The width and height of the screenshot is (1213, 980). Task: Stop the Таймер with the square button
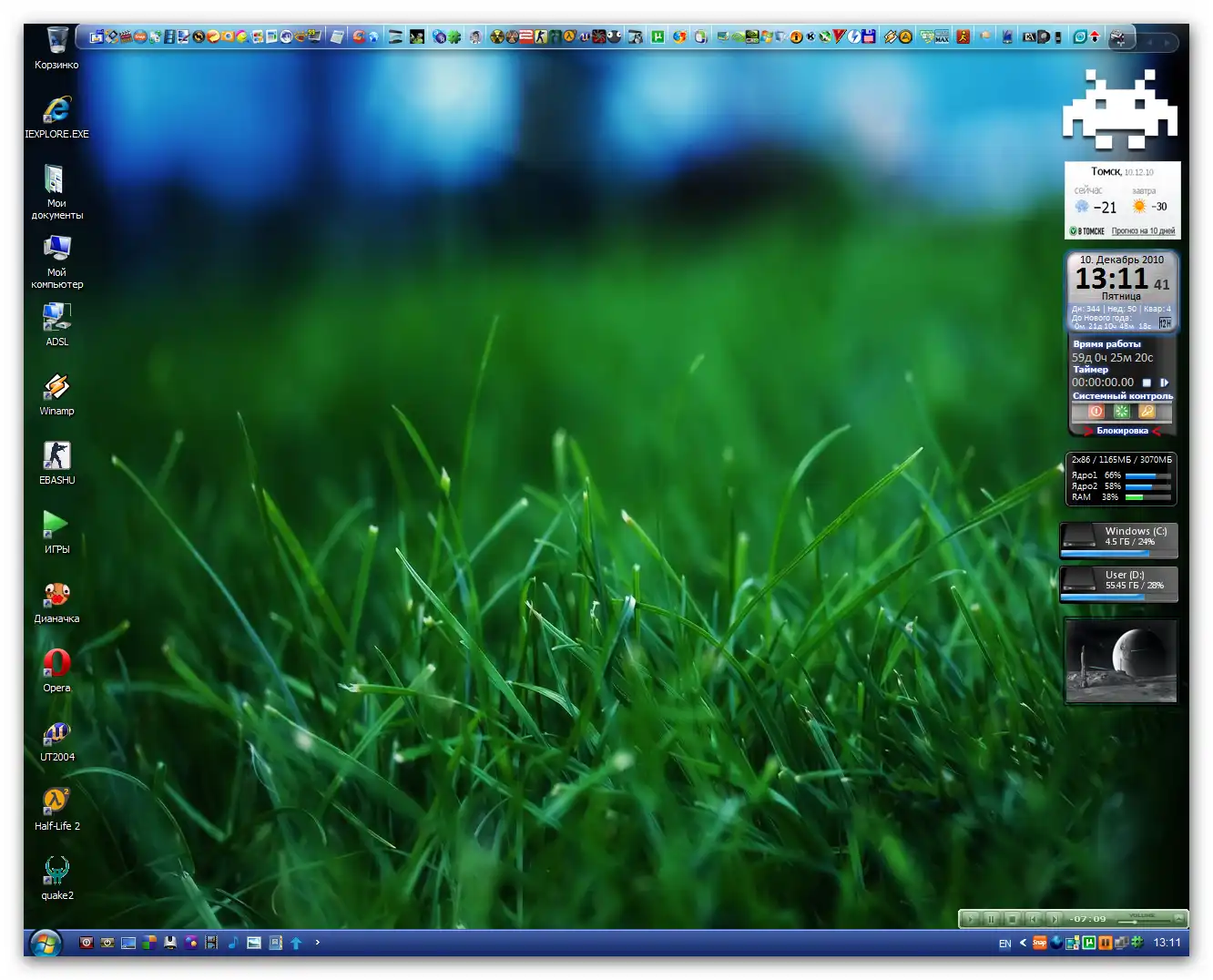pos(1147,383)
